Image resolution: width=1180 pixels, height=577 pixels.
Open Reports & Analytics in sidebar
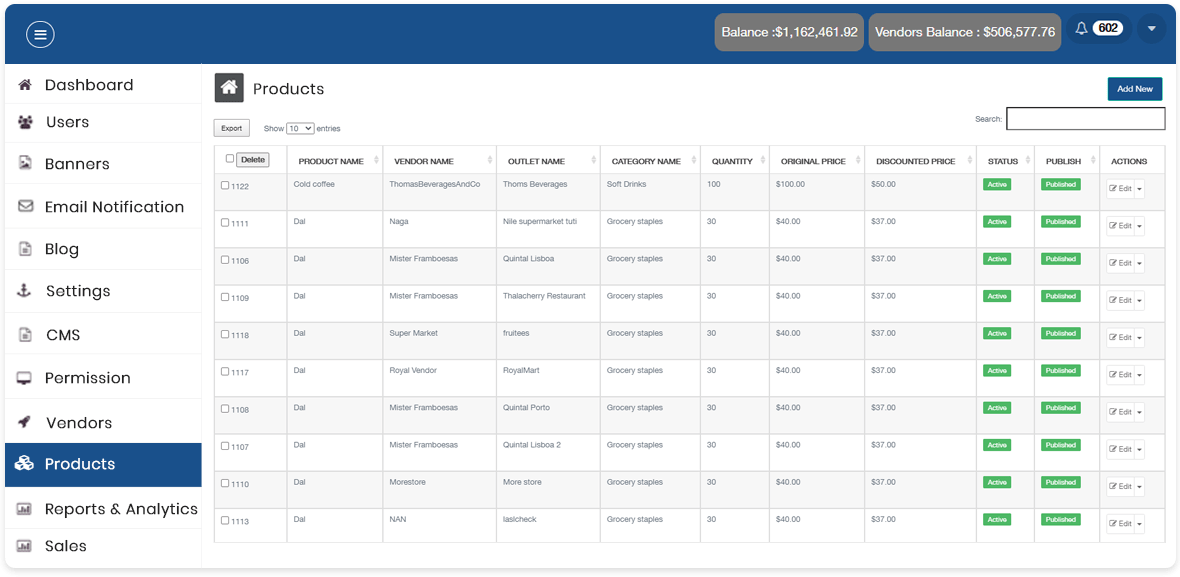120,509
